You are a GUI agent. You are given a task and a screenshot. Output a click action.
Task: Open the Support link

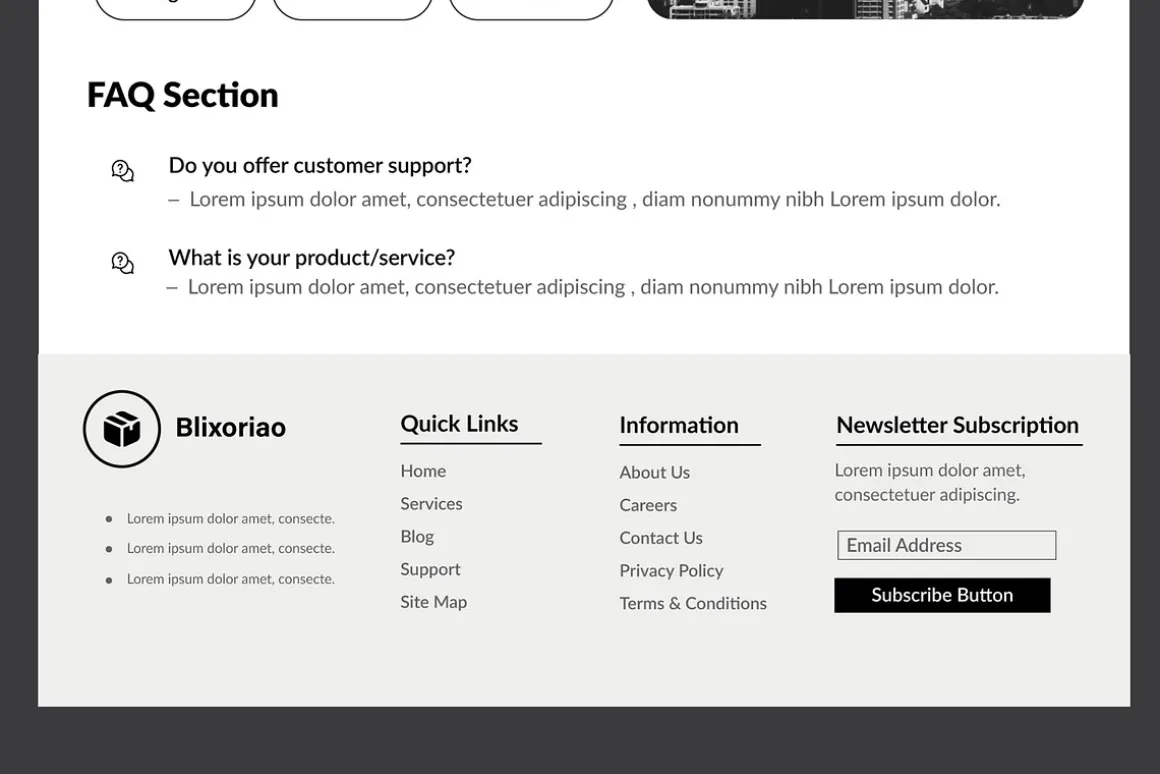click(x=431, y=569)
